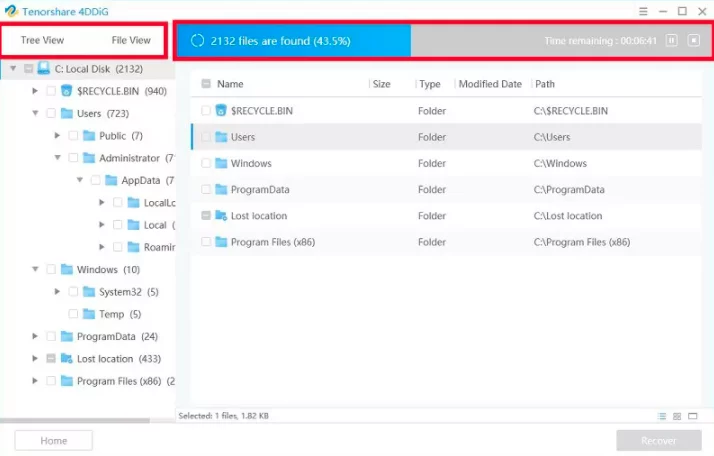Stop the scan with the stop icon
714x456 pixels.
pyautogui.click(x=694, y=41)
